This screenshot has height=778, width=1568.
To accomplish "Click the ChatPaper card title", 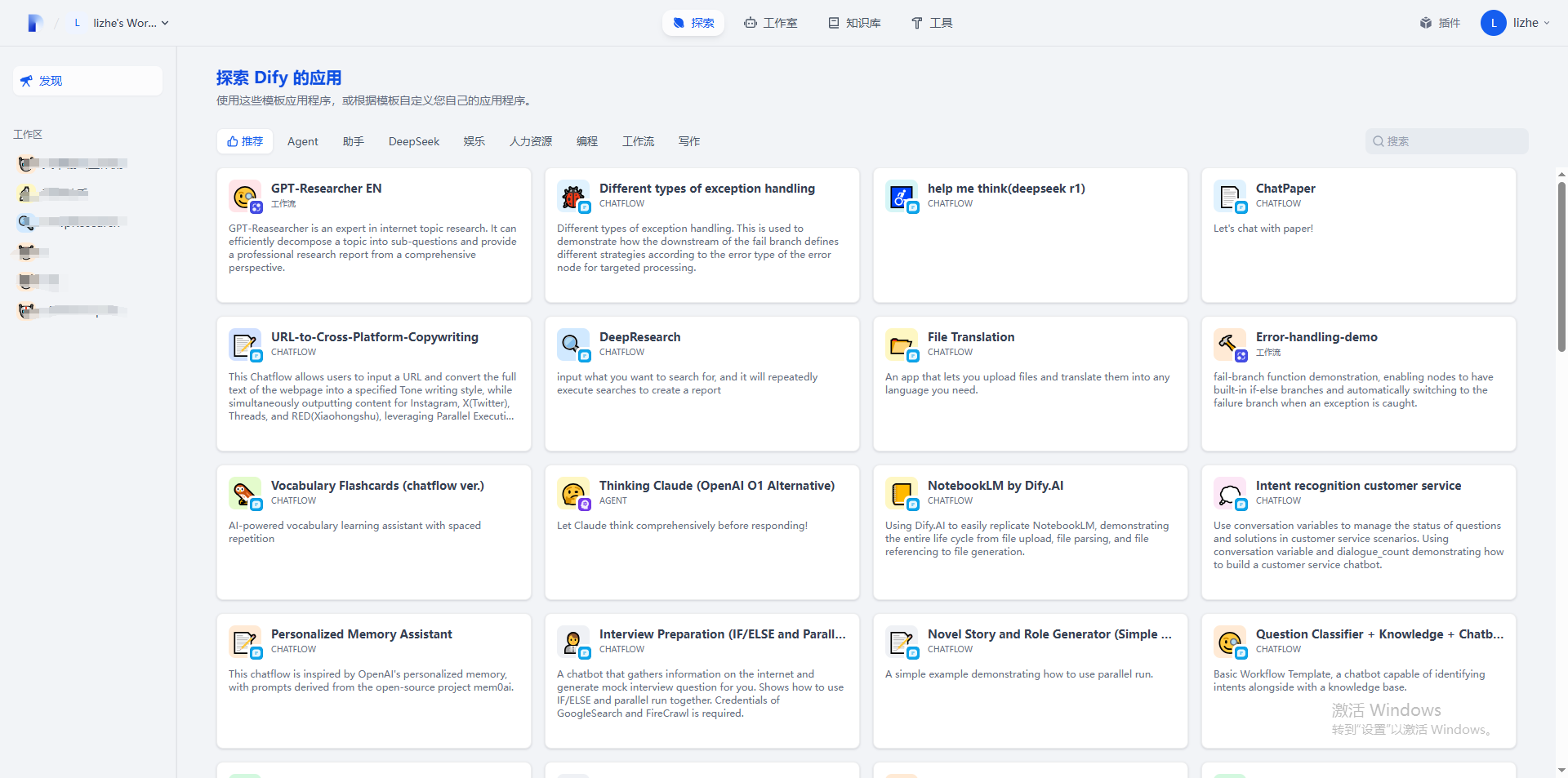I will tap(1285, 189).
